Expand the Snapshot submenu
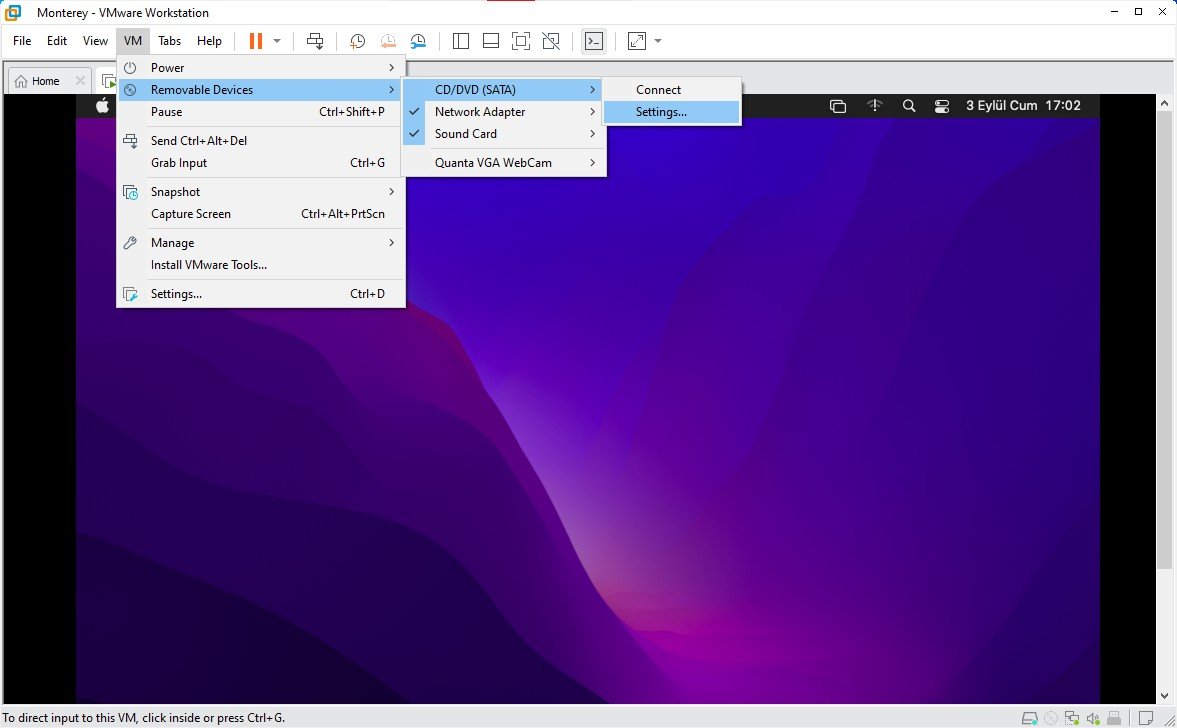 coord(260,192)
